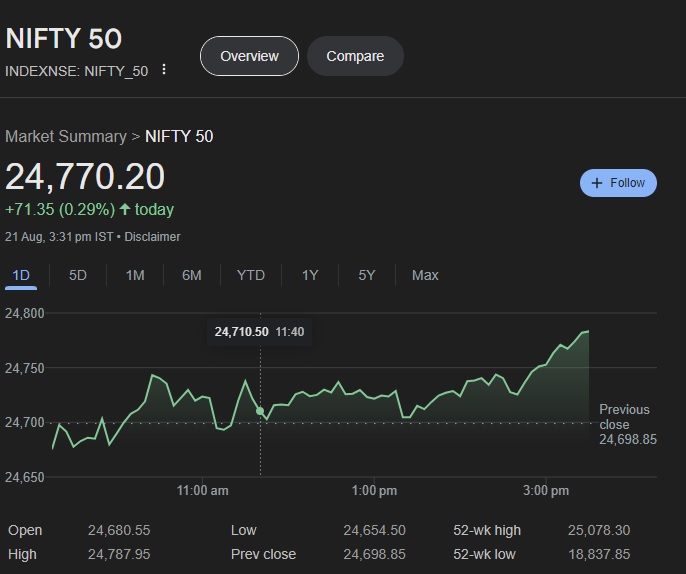Switch chart to 6M range
Viewport: 686px width, 574px height.
(x=192, y=275)
